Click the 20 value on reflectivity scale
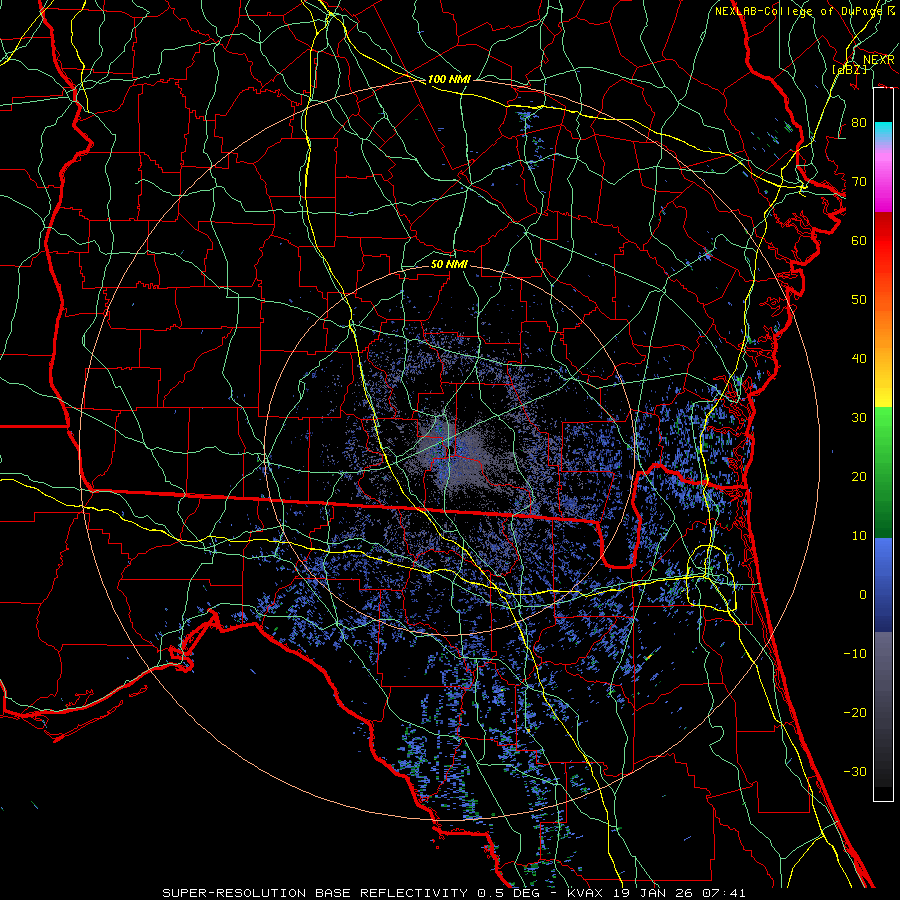900x900 pixels. click(859, 477)
